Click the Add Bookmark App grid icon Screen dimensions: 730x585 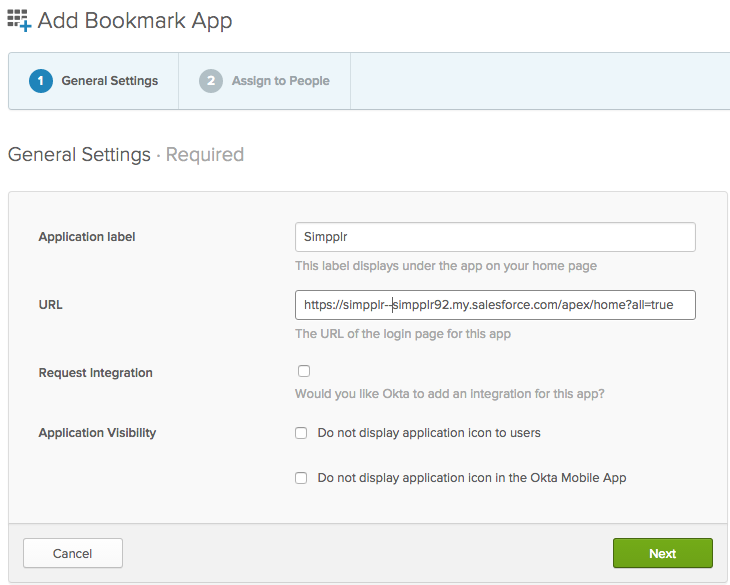19,20
